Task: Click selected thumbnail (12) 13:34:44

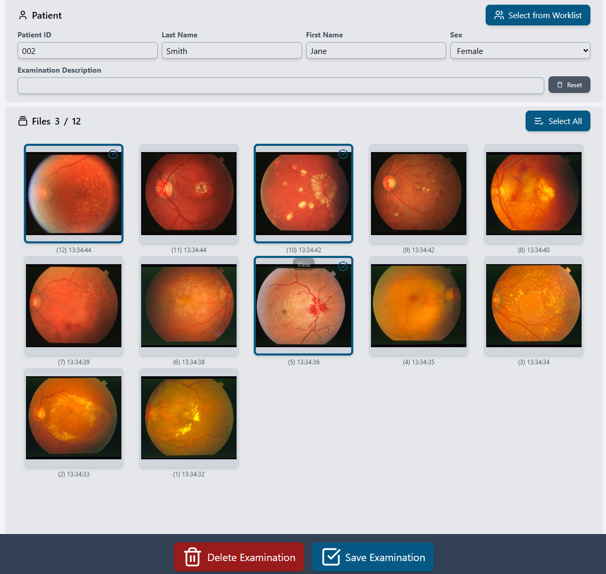Action: (x=73, y=194)
